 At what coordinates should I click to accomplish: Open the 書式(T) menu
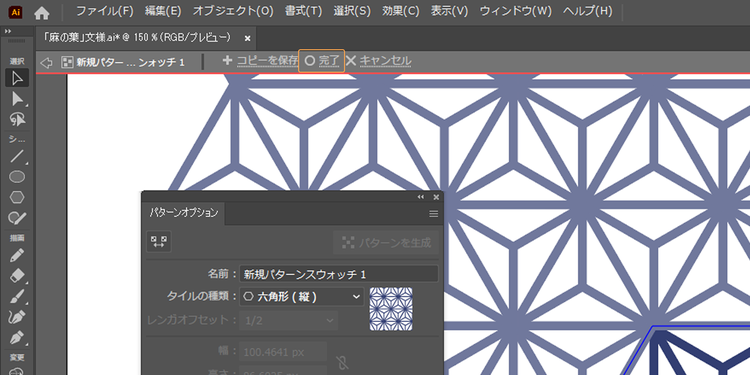click(303, 11)
